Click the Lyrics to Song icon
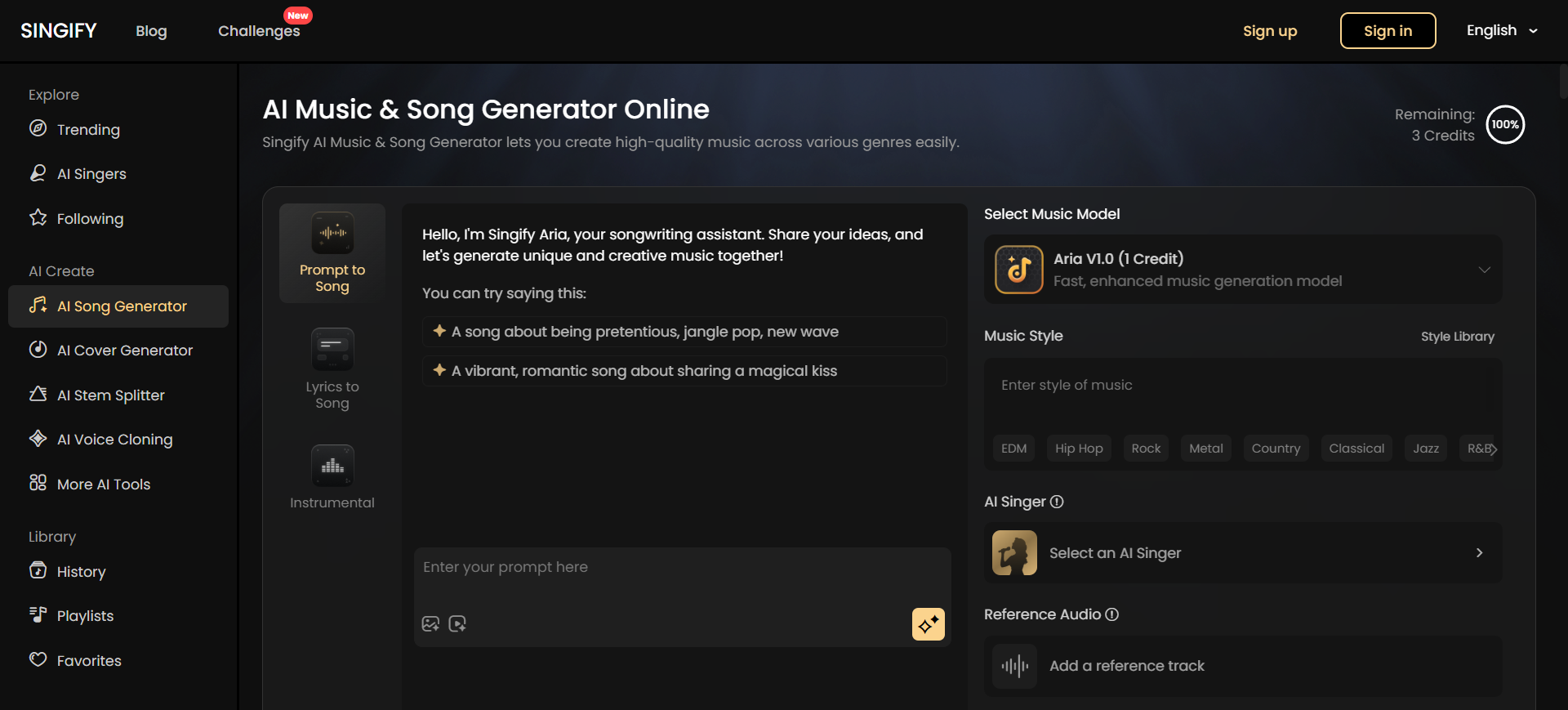This screenshot has width=1568, height=710. (332, 350)
